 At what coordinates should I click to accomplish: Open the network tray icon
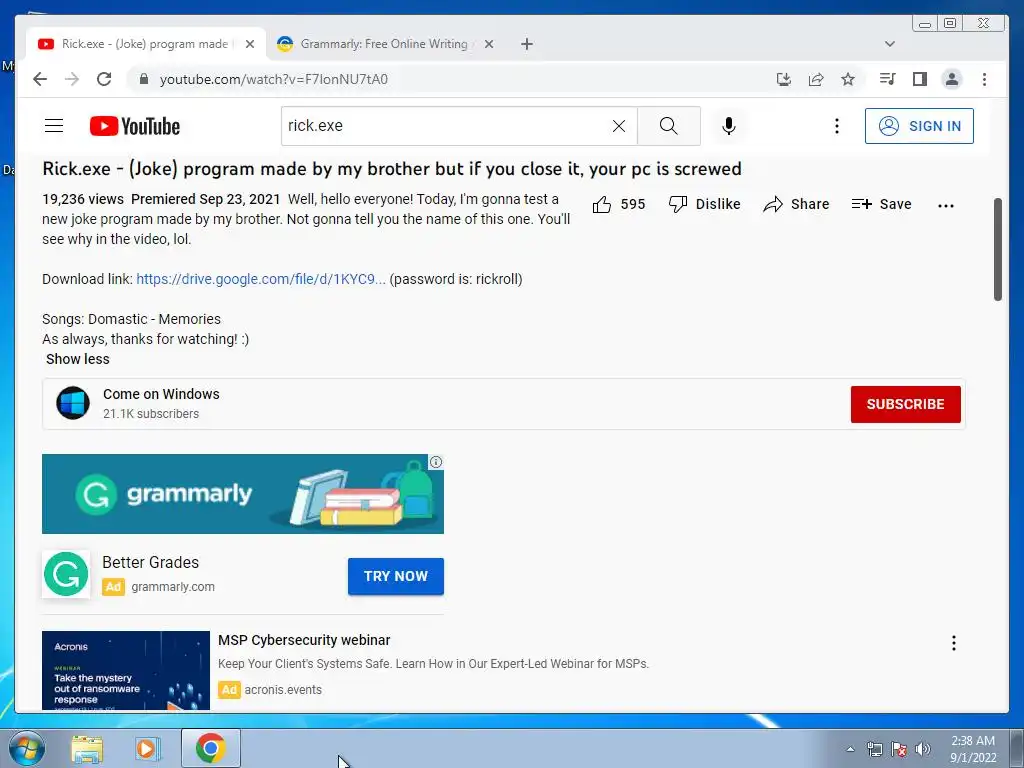tap(874, 749)
